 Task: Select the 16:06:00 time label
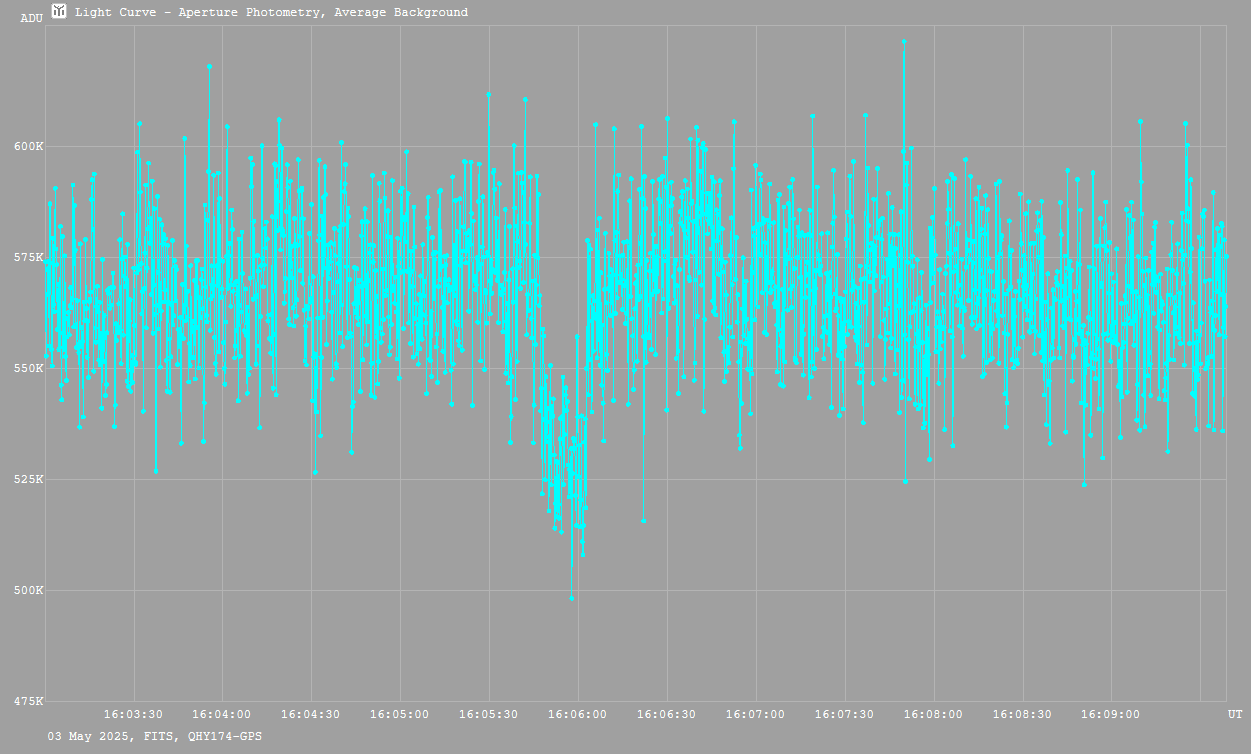[x=578, y=715]
